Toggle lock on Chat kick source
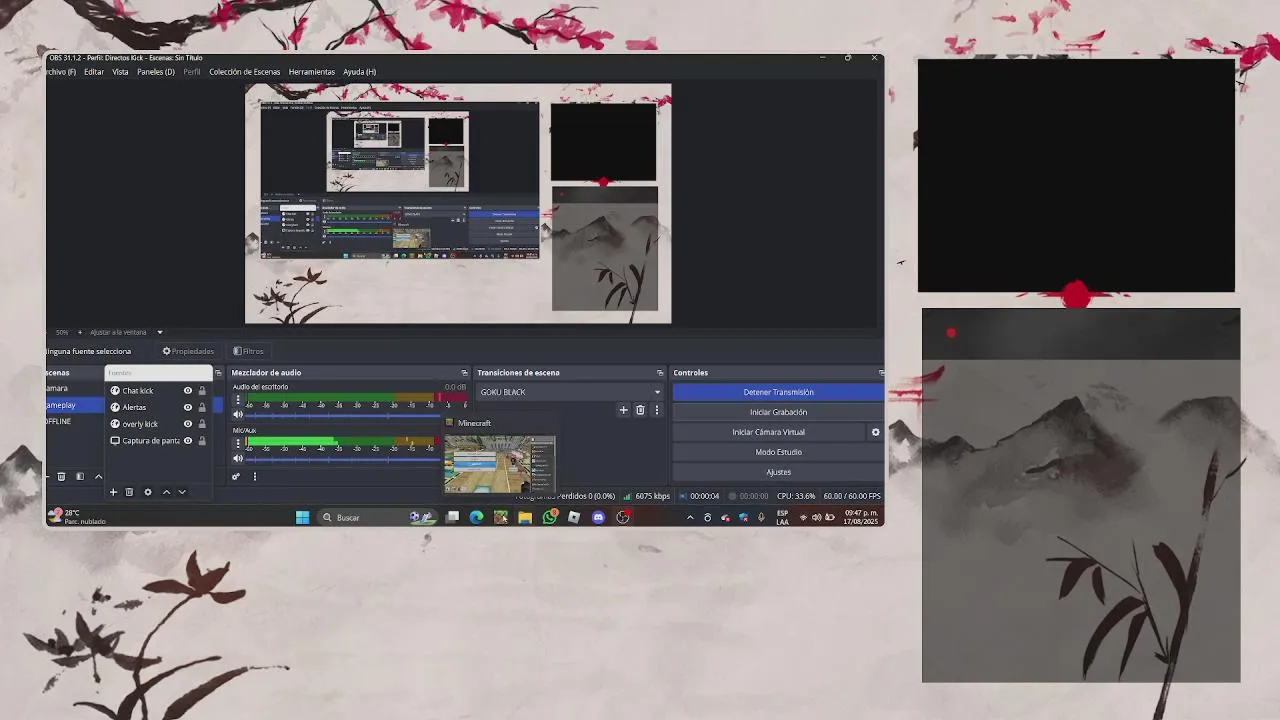Image resolution: width=1280 pixels, height=720 pixels. click(x=202, y=391)
